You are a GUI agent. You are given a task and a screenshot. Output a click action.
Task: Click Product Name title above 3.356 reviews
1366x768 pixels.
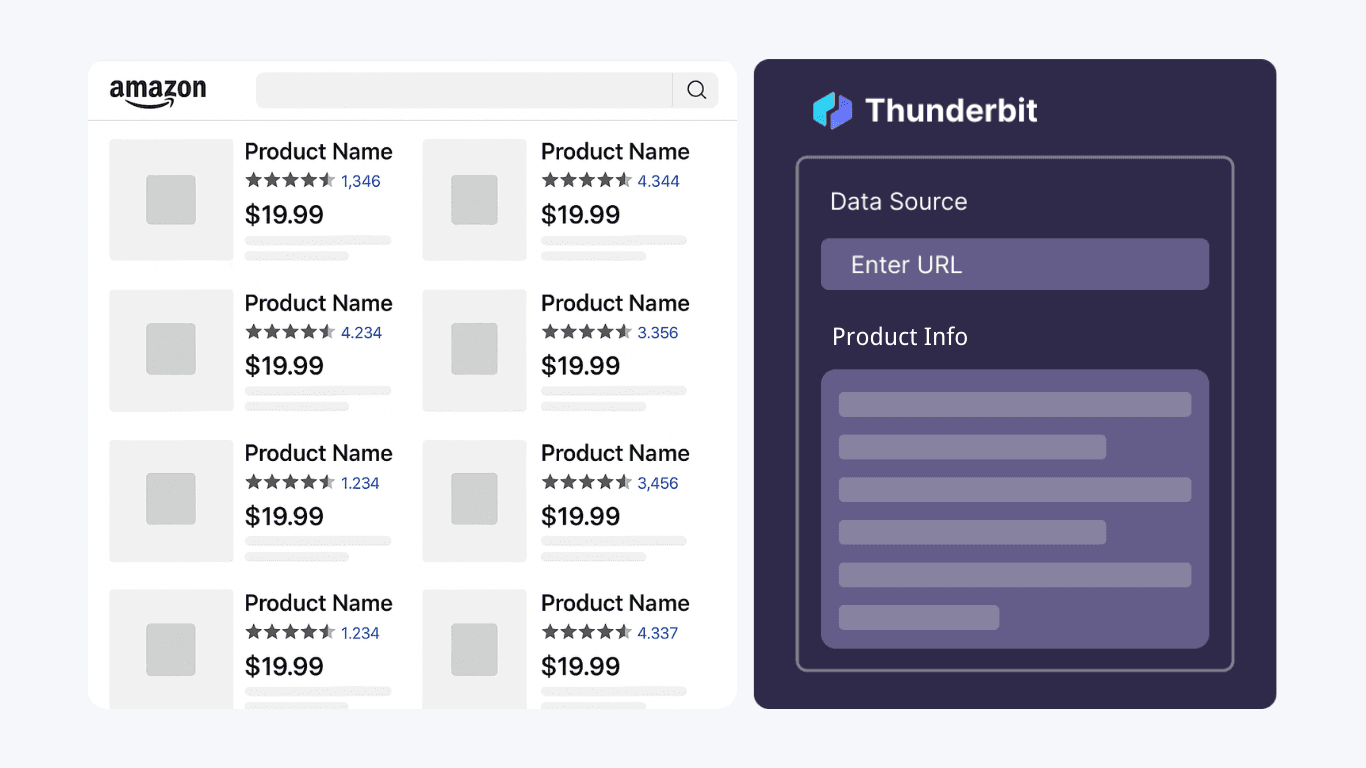(x=615, y=303)
